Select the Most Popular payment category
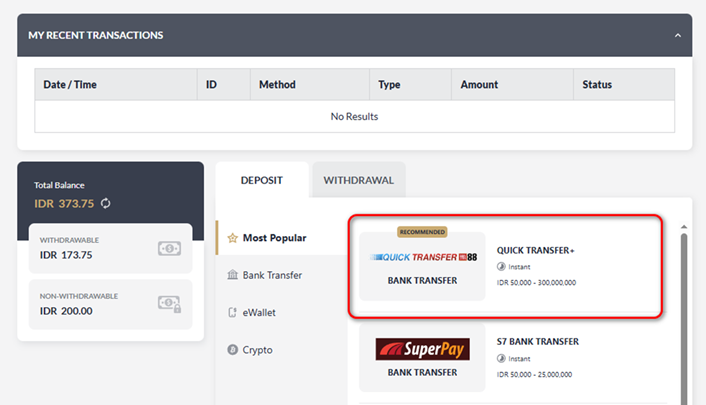Image resolution: width=706 pixels, height=405 pixels. pyautogui.click(x=273, y=238)
